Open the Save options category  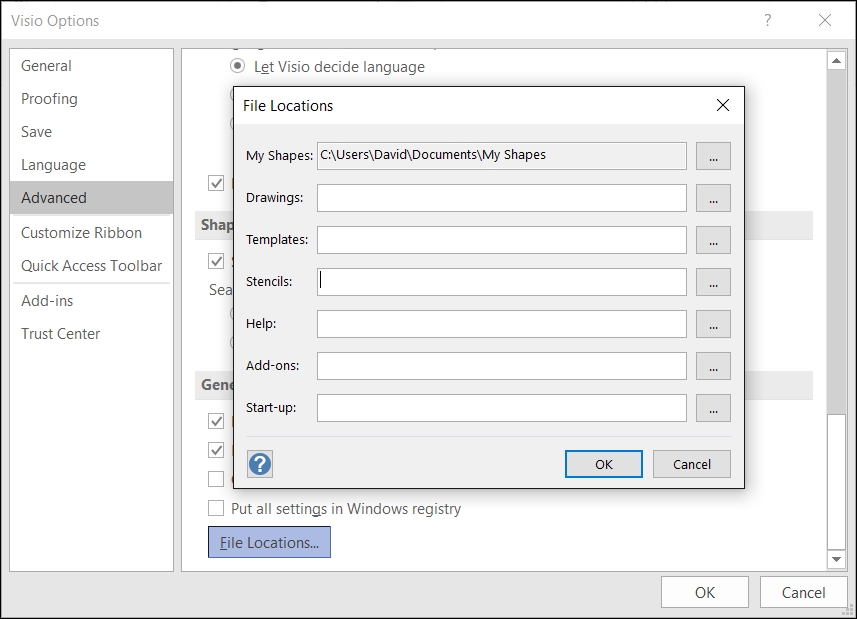pyautogui.click(x=91, y=132)
